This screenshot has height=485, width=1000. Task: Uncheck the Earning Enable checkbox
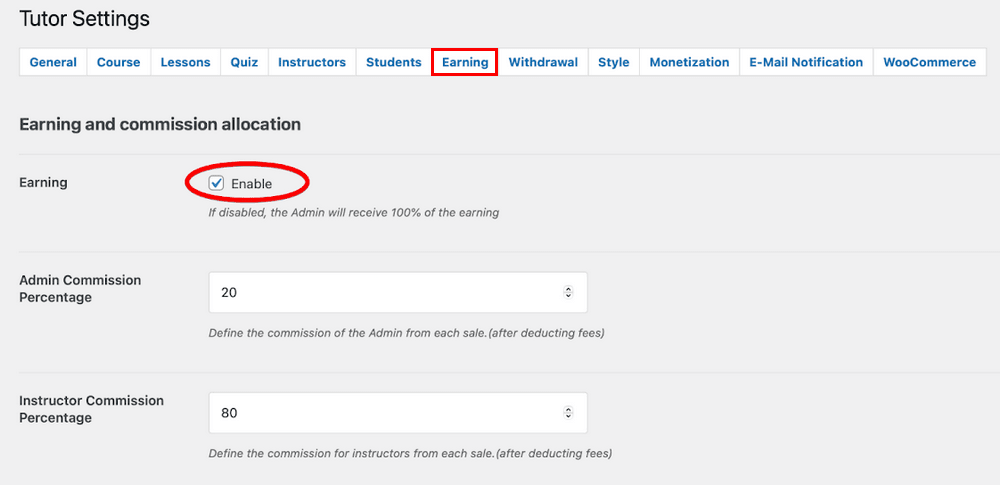pos(217,183)
